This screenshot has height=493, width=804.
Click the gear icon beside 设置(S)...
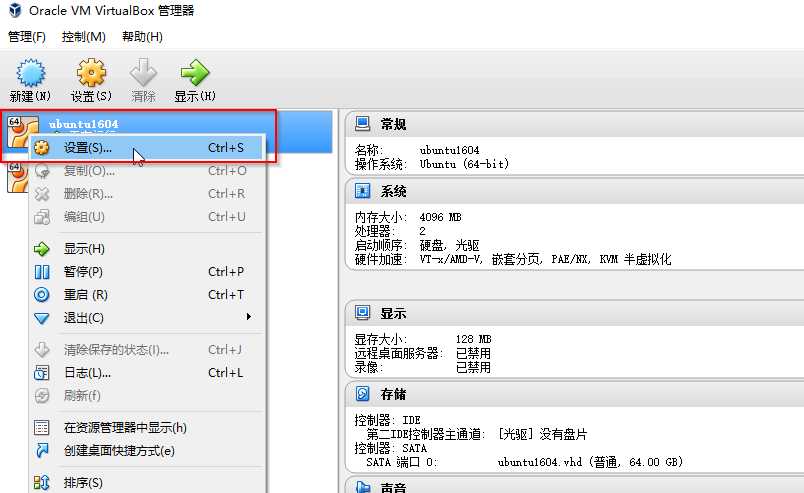click(x=42, y=148)
